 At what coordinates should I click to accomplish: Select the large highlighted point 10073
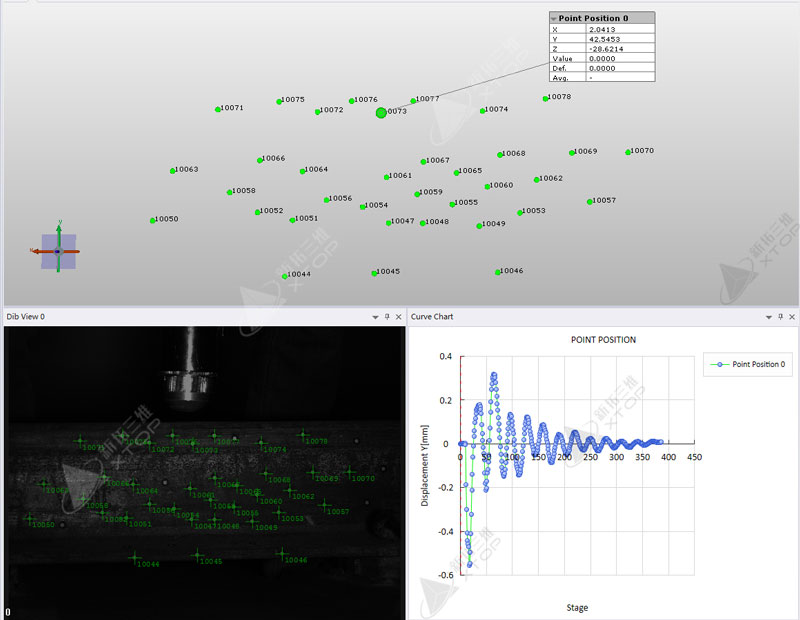[381, 113]
